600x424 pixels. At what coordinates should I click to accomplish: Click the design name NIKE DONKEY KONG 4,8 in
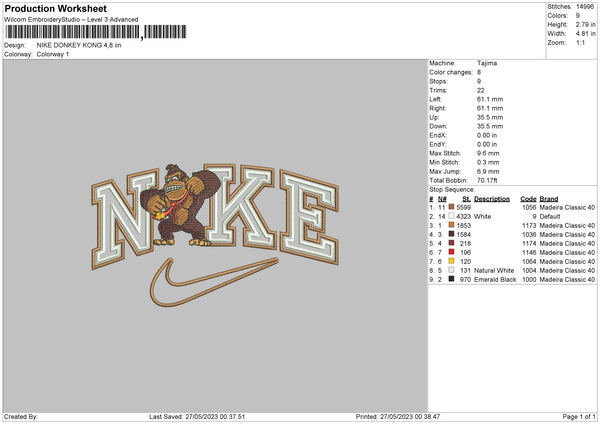pos(79,45)
